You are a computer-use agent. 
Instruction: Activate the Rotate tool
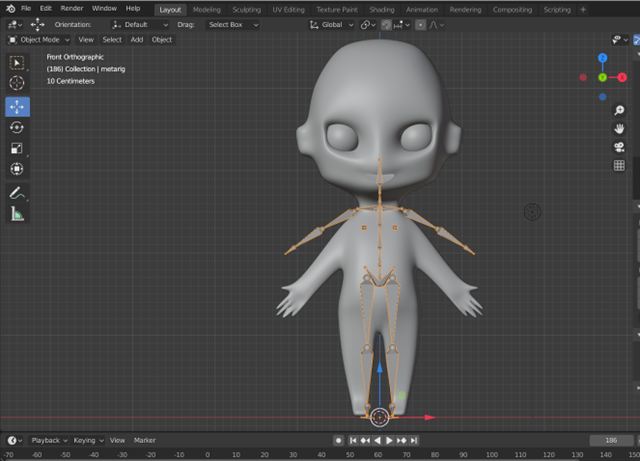(x=17, y=128)
